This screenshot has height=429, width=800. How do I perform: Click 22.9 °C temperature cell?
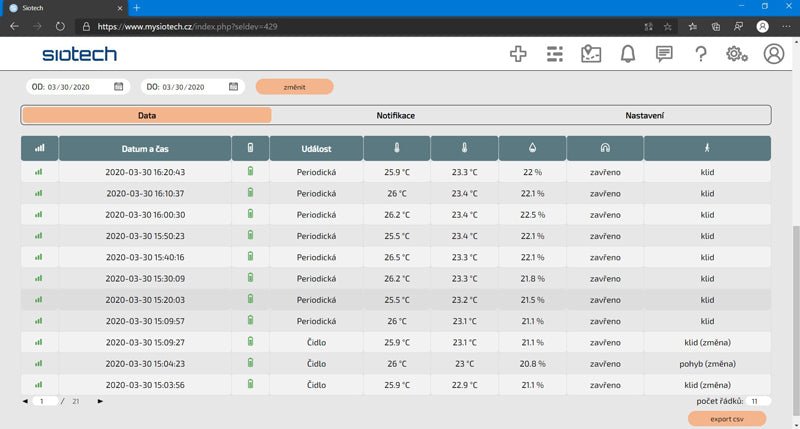464,385
